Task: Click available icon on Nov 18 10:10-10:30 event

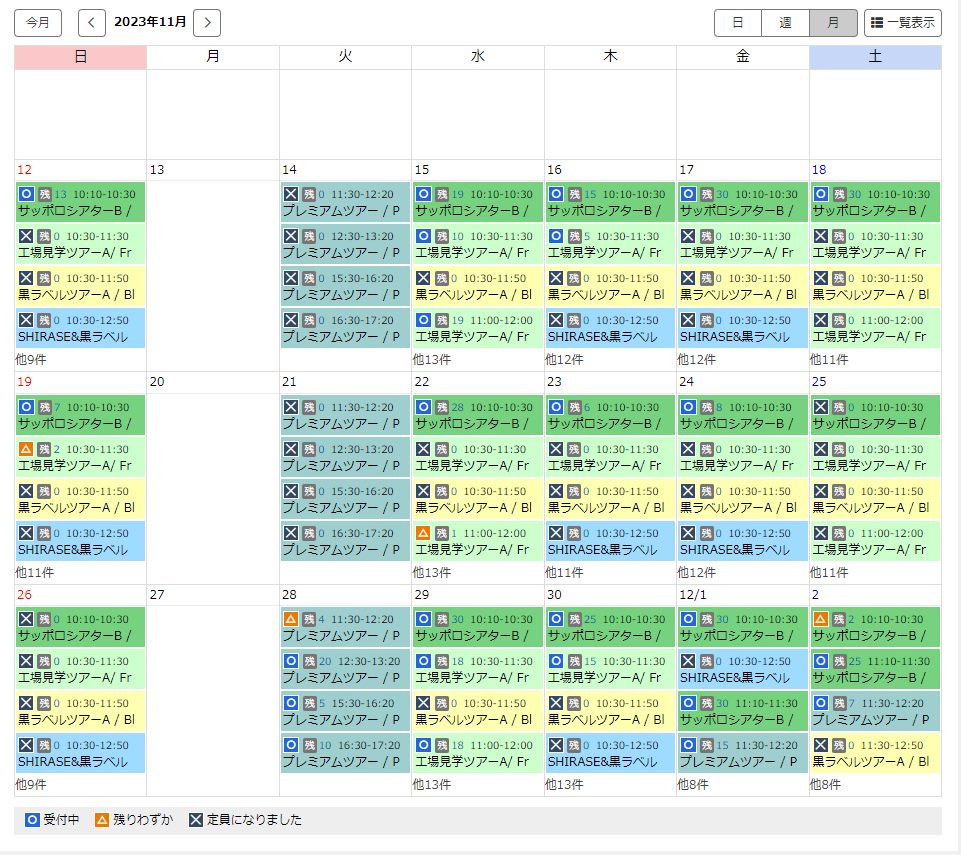Action: click(x=821, y=194)
